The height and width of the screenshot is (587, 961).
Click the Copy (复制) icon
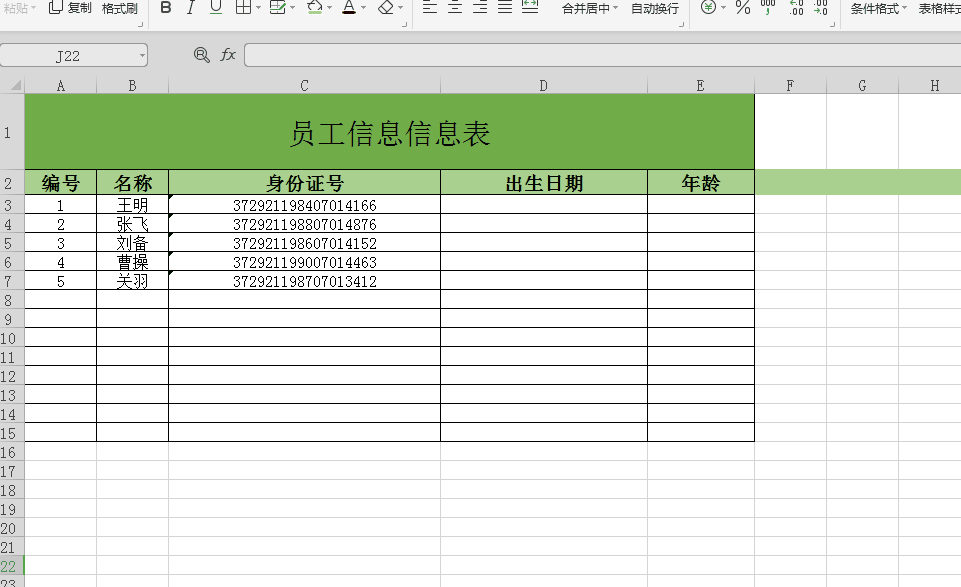click(55, 7)
